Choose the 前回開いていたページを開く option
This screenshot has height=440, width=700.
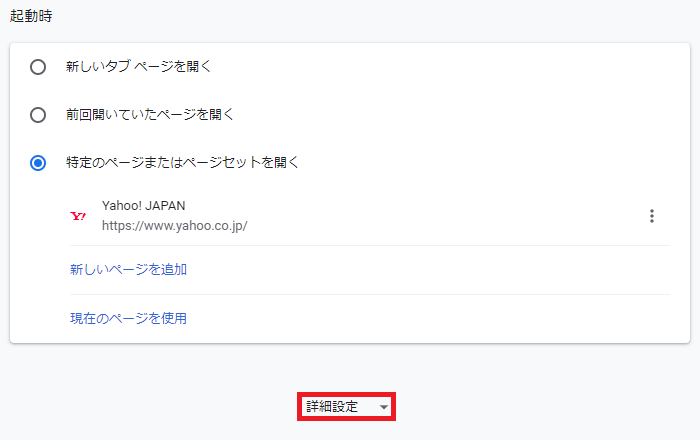coord(38,115)
